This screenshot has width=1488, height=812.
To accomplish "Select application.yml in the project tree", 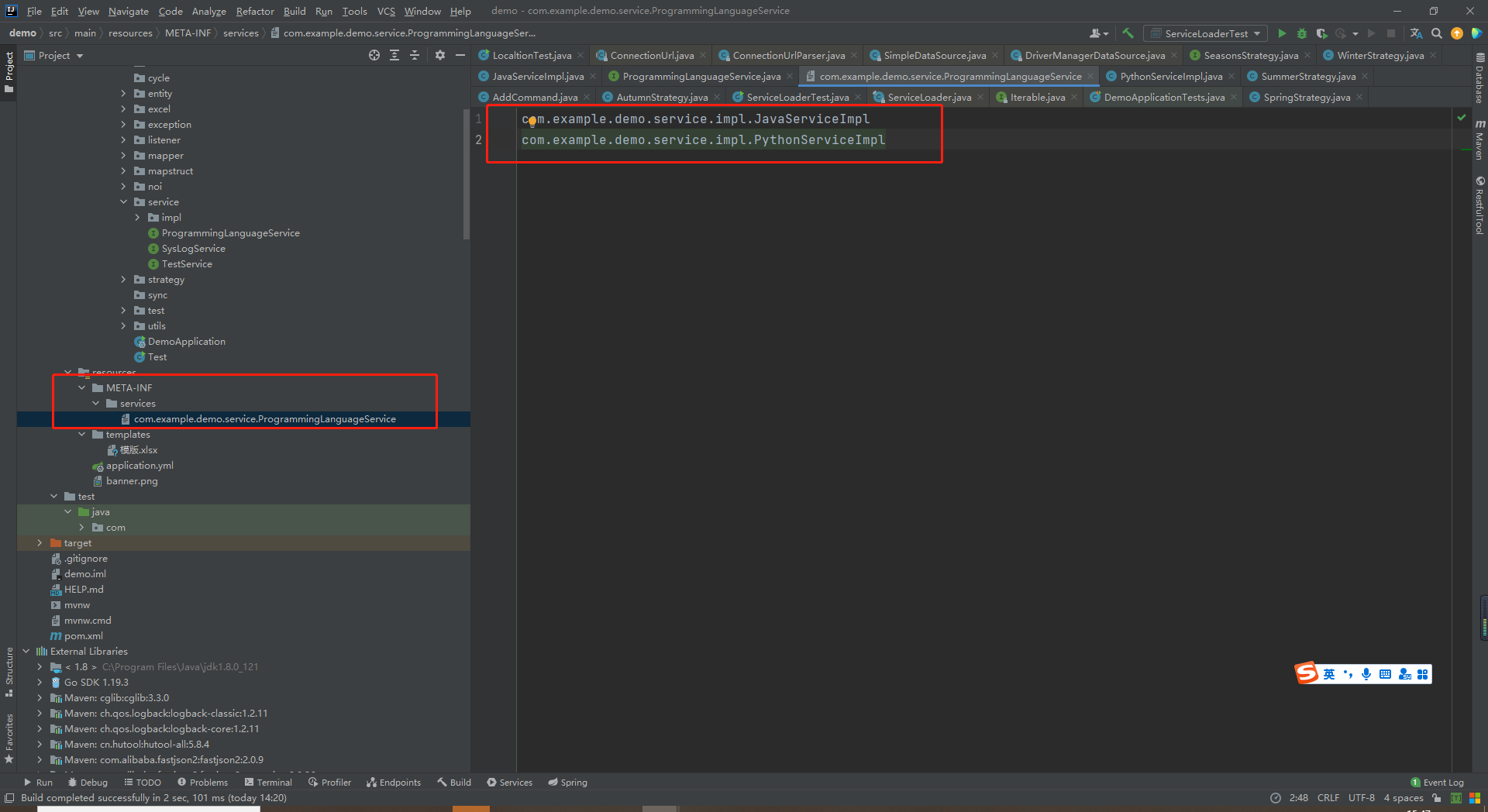I will coord(139,466).
